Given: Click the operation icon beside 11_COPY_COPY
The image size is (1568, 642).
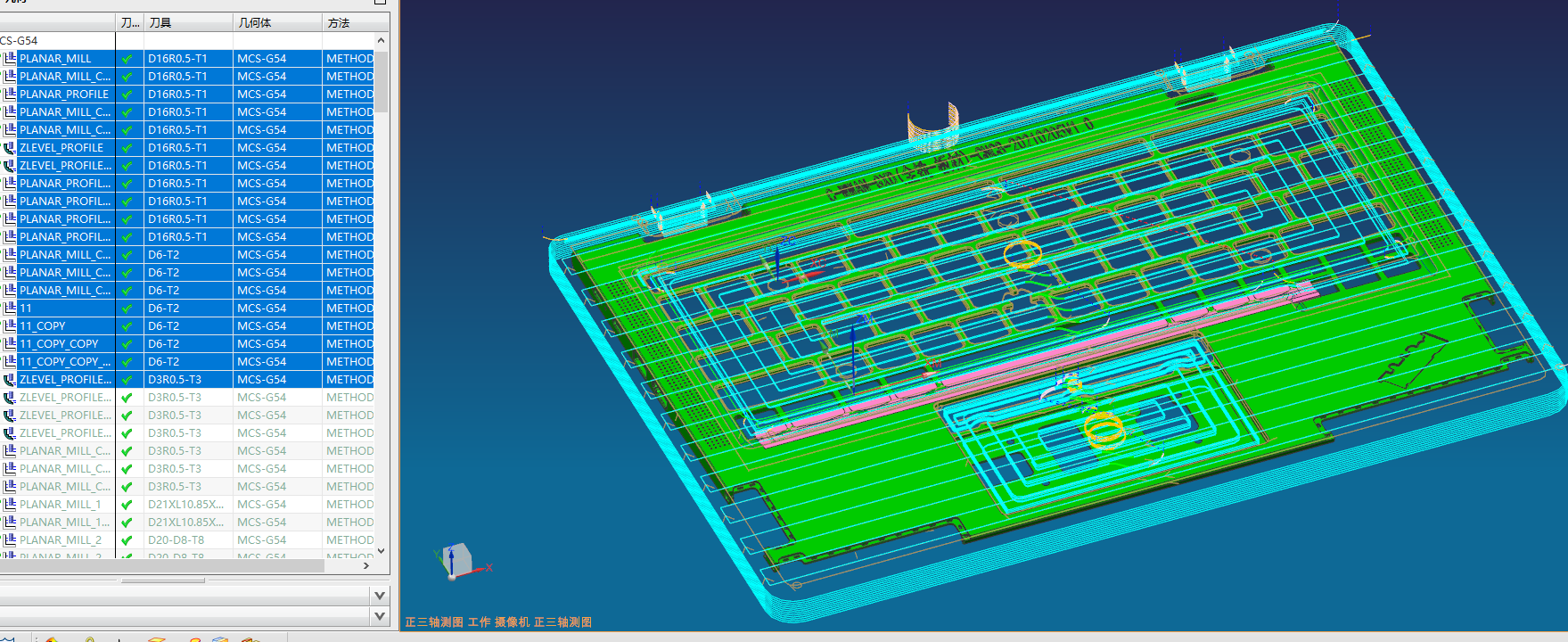Looking at the screenshot, I should (10, 344).
